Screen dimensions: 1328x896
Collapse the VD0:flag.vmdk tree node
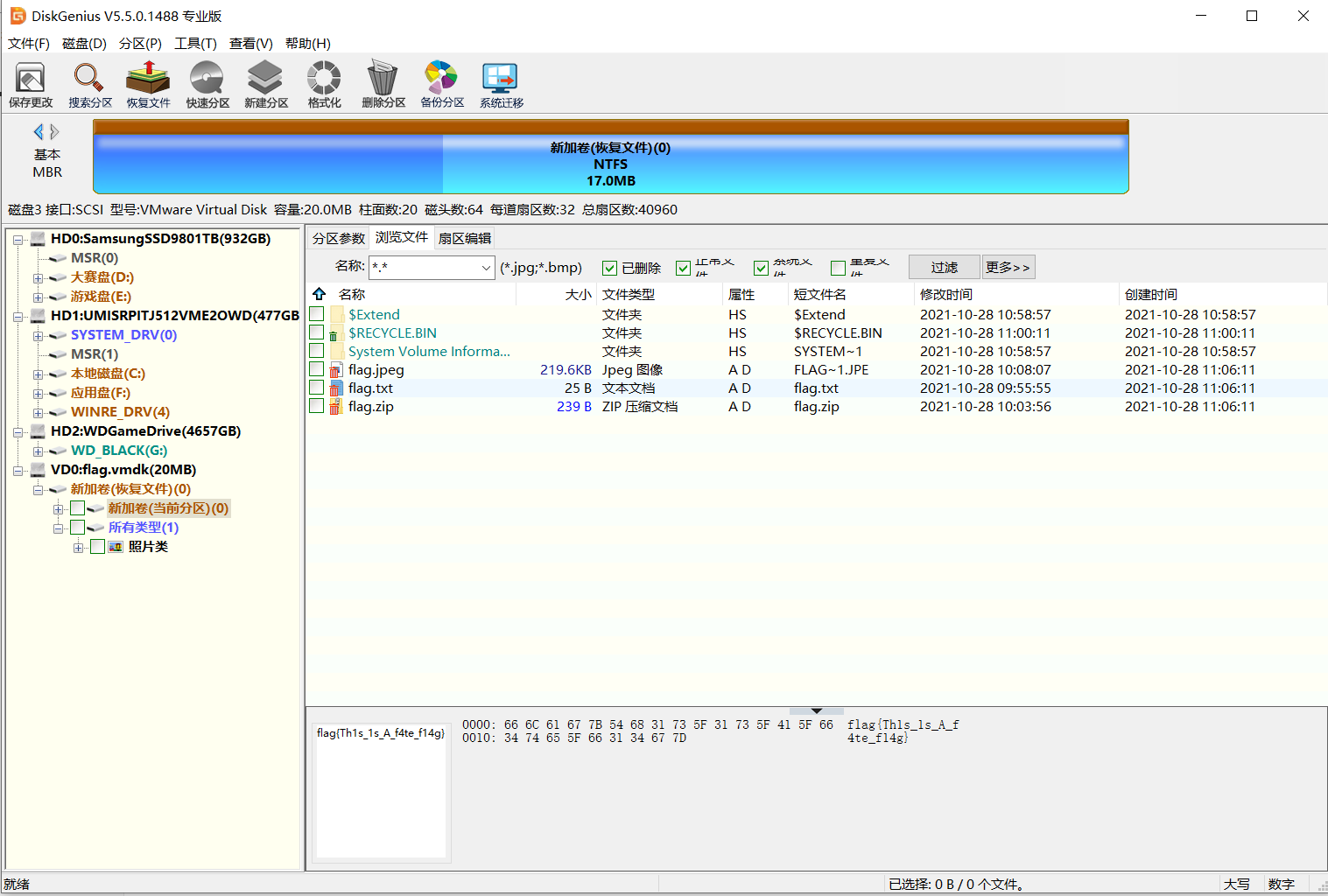[18, 471]
